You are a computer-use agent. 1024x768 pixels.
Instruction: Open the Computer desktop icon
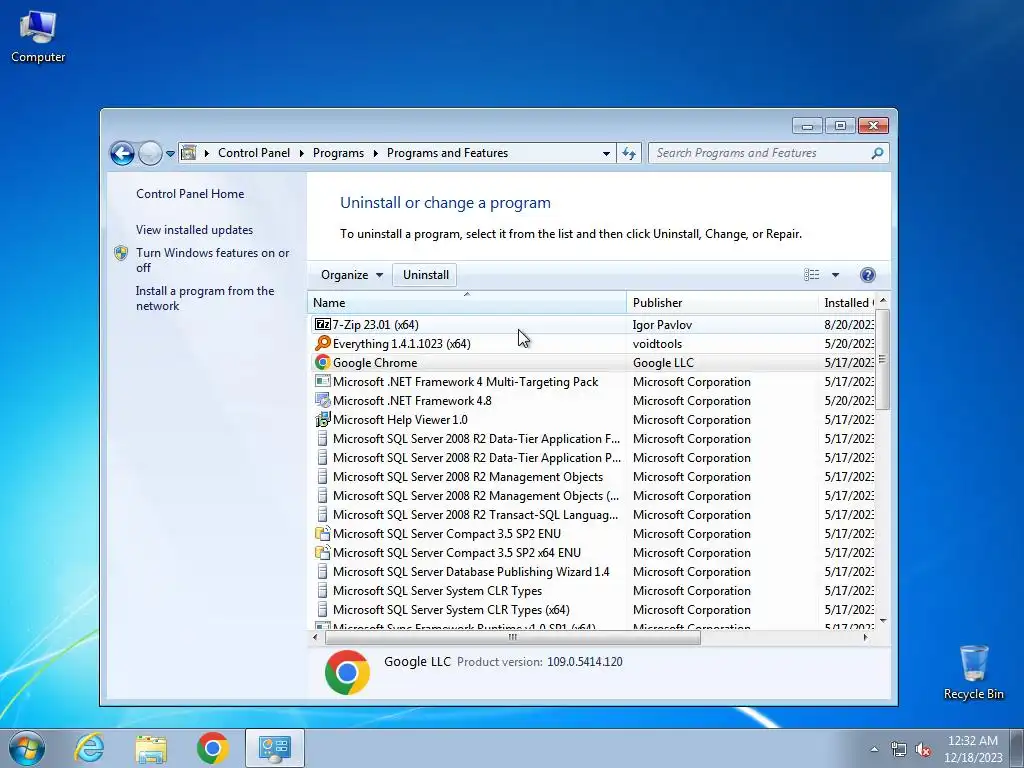tap(38, 36)
